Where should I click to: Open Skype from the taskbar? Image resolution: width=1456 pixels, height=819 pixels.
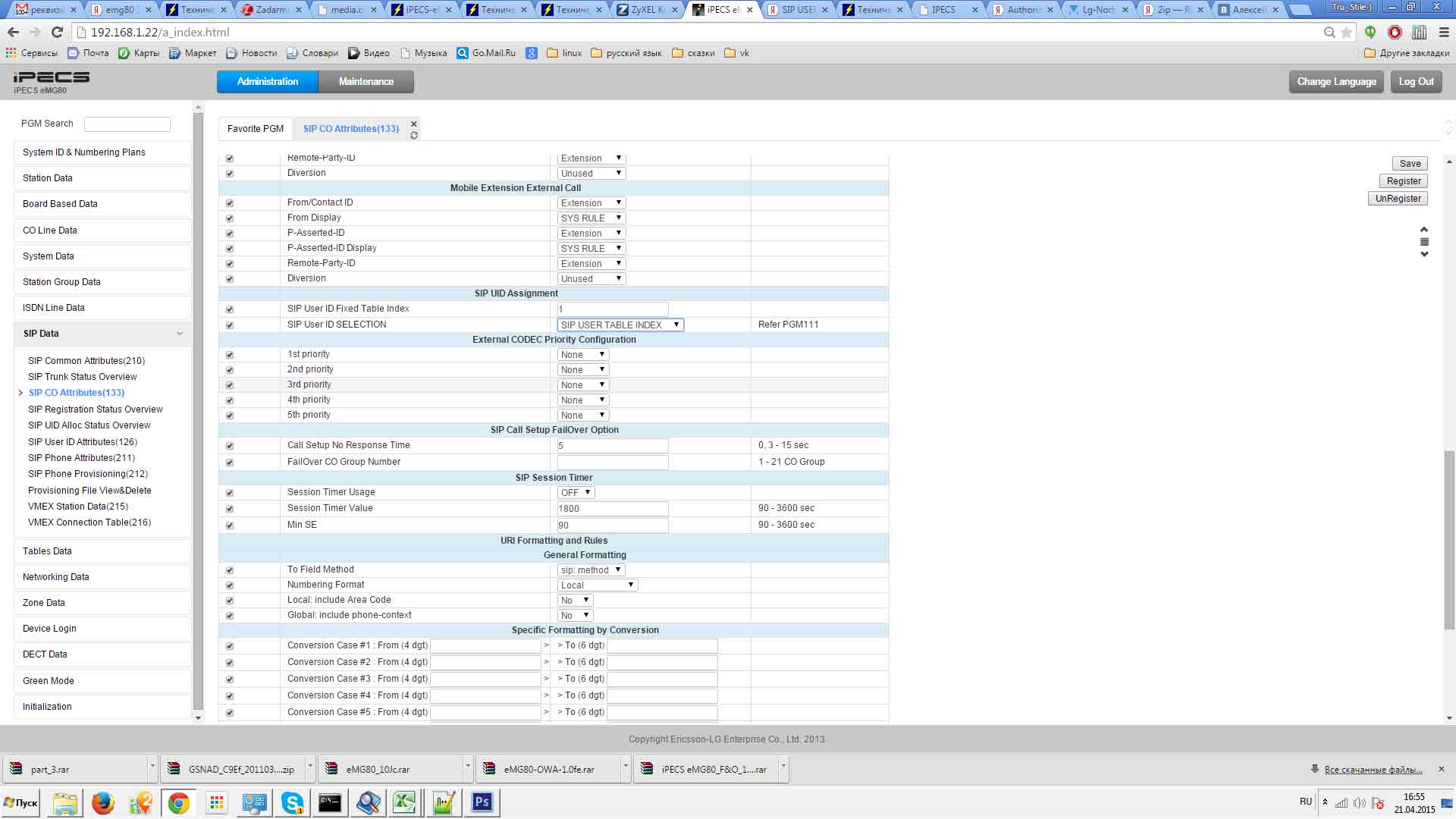(x=292, y=802)
